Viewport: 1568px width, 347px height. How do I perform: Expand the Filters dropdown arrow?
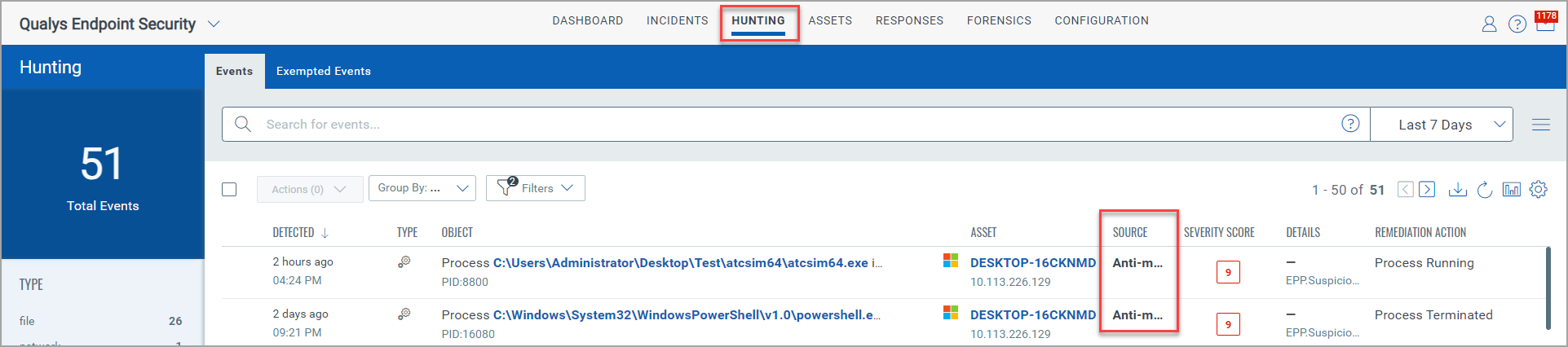(568, 188)
